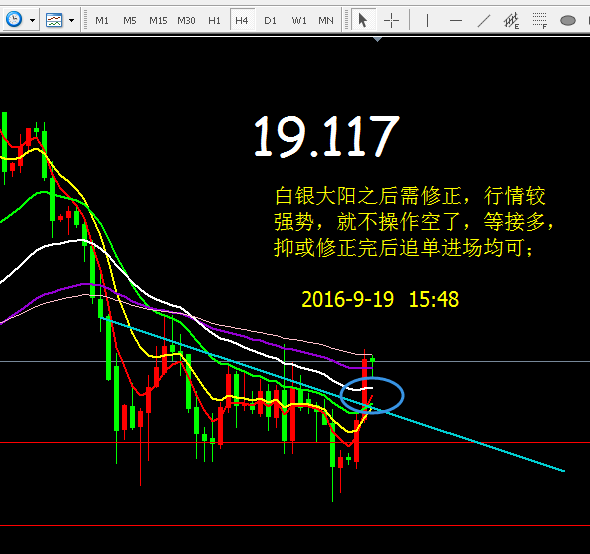The width and height of the screenshot is (590, 554).
Task: Open the chart Templates icon
Action: point(54,20)
